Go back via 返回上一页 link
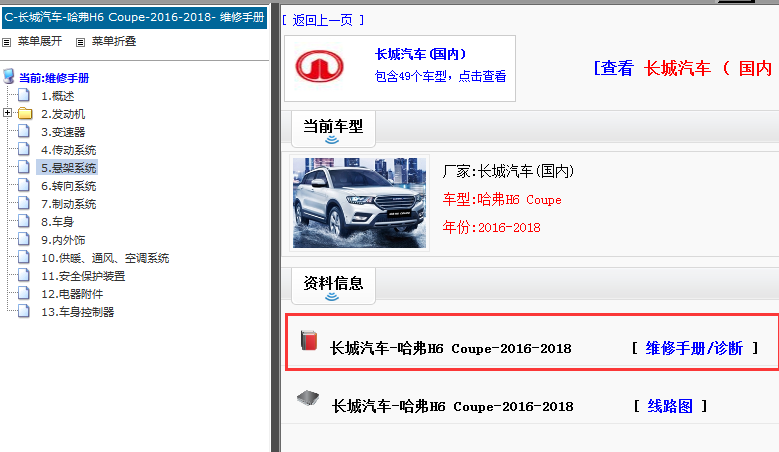 [323, 20]
